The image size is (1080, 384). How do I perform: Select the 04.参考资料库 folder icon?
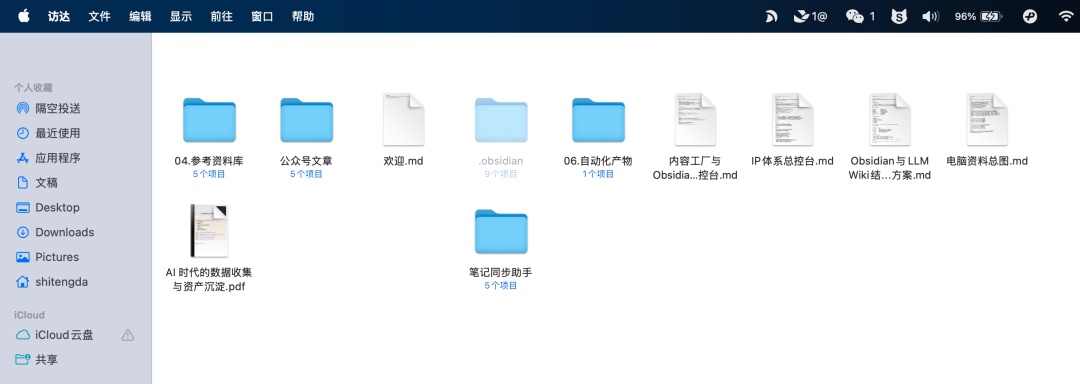click(209, 120)
